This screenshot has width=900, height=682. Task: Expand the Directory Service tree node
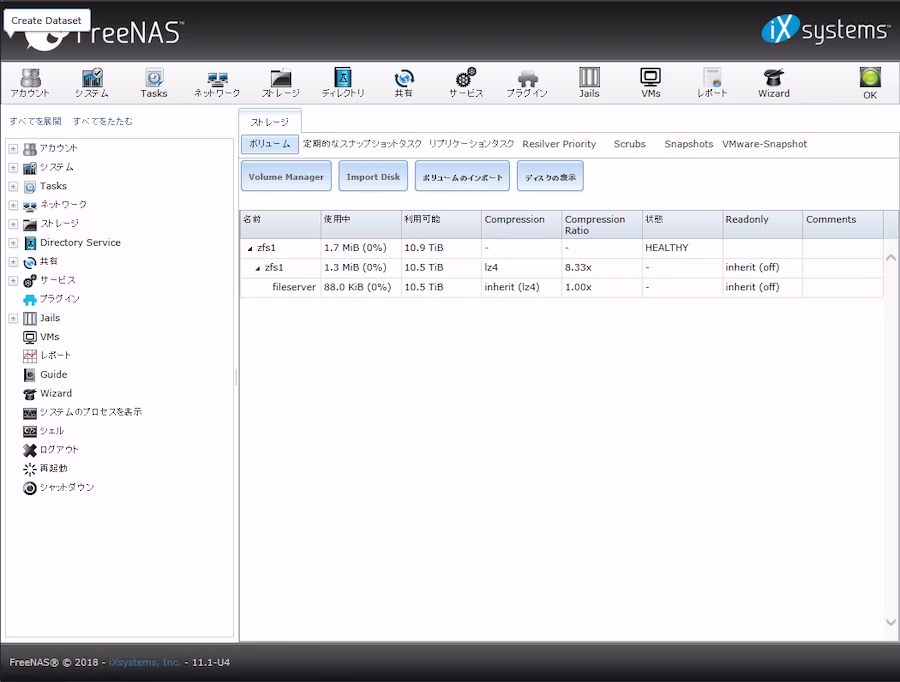coord(13,243)
